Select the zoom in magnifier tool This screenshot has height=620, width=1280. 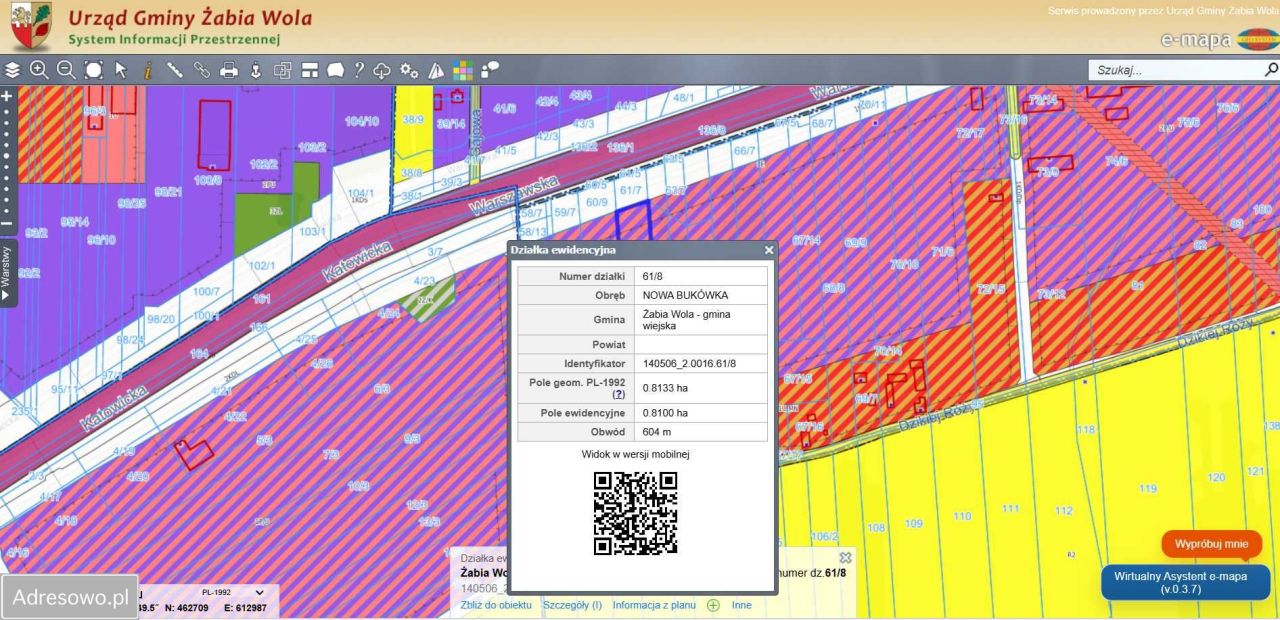[39, 70]
